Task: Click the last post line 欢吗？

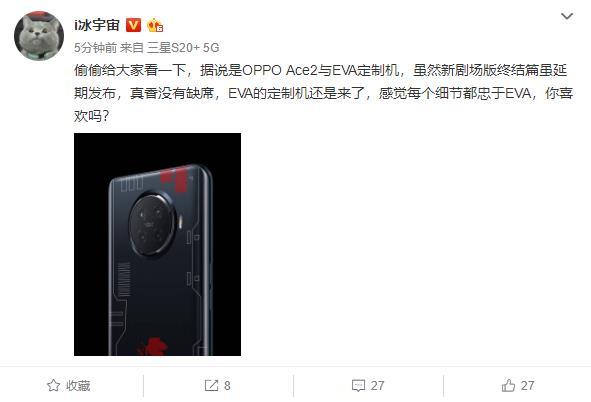Action: click(x=92, y=116)
